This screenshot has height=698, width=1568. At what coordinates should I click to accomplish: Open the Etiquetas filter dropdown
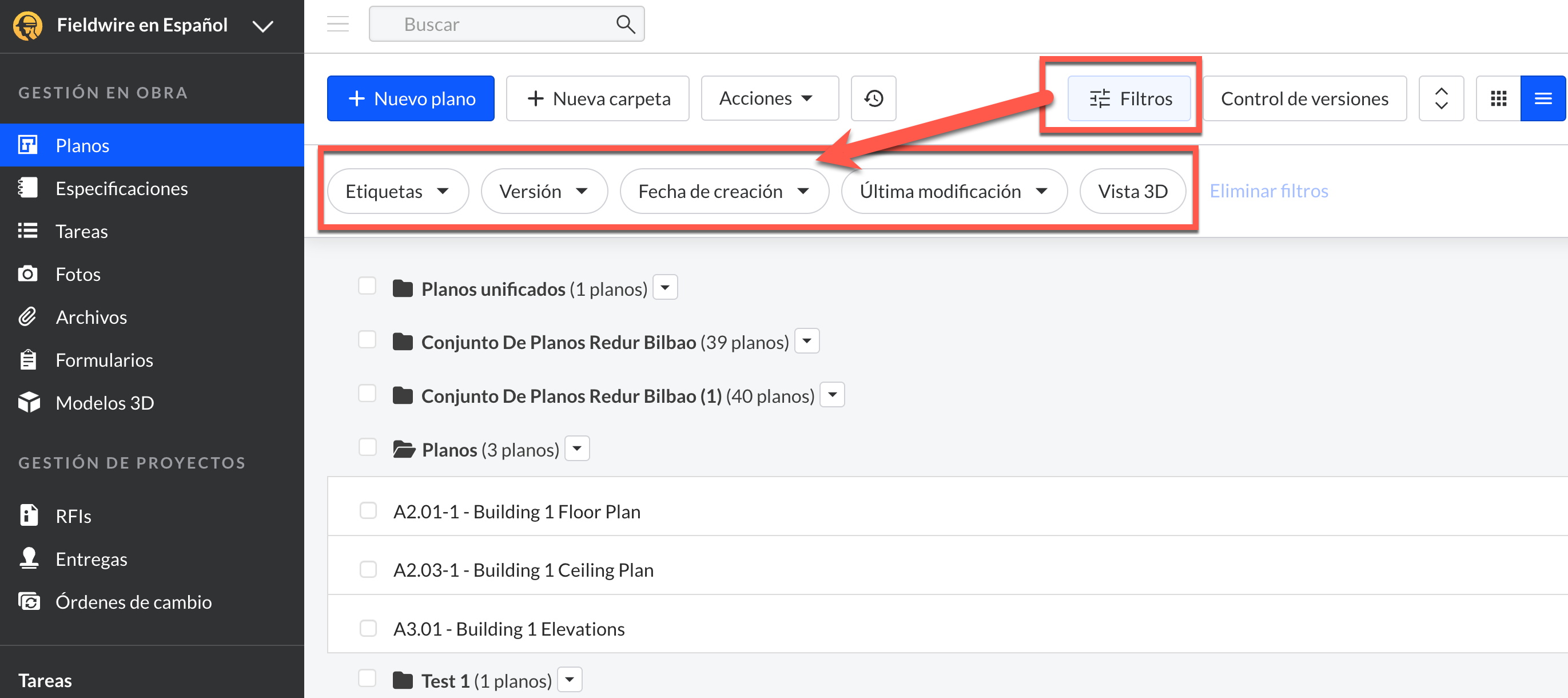[397, 191]
